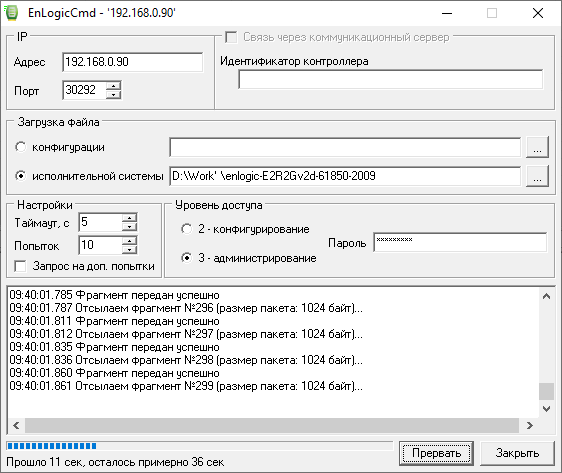Browse for runtime system file with ellipsis button

tap(537, 176)
